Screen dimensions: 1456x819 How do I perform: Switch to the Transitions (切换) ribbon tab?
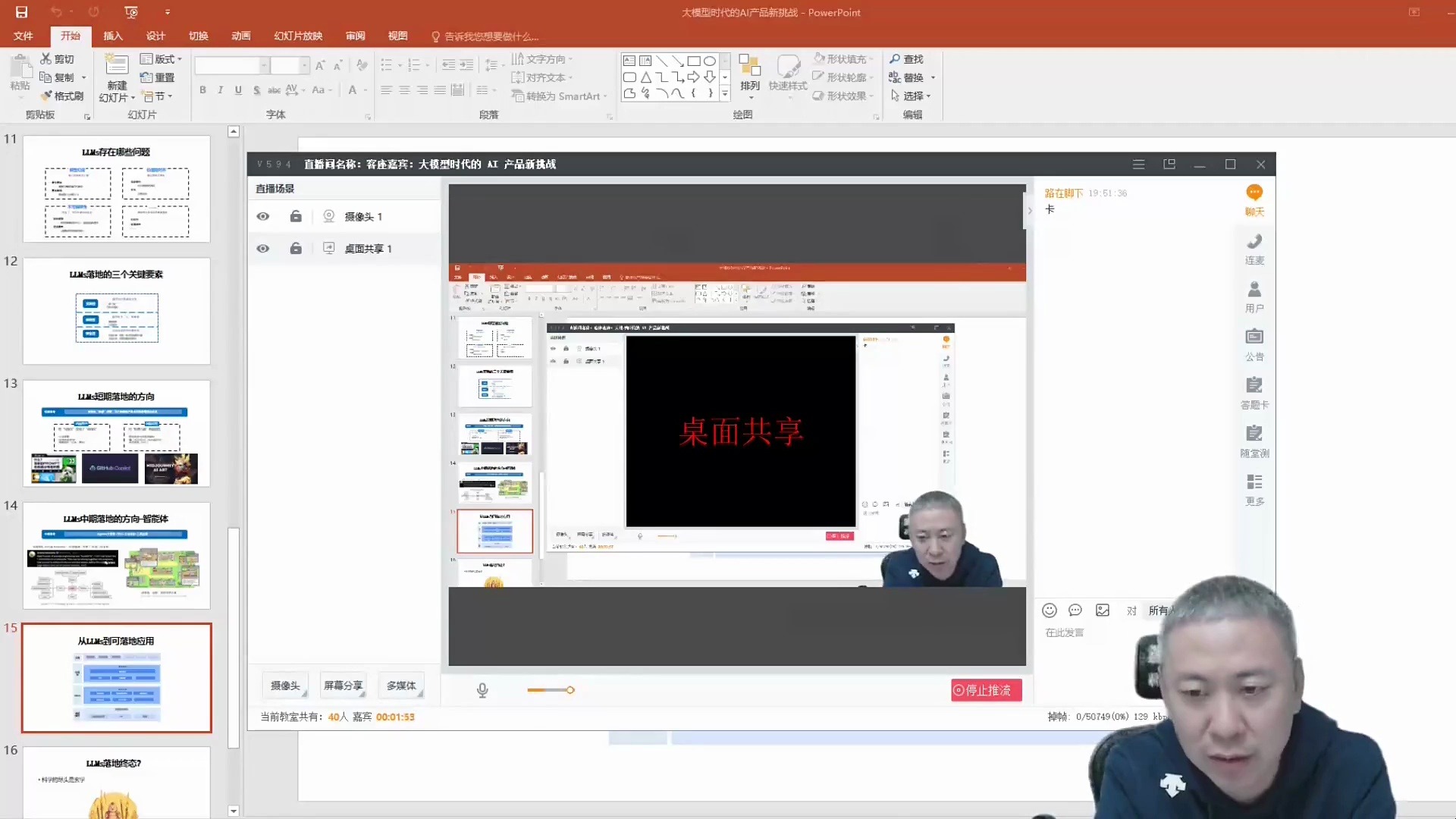tap(199, 36)
